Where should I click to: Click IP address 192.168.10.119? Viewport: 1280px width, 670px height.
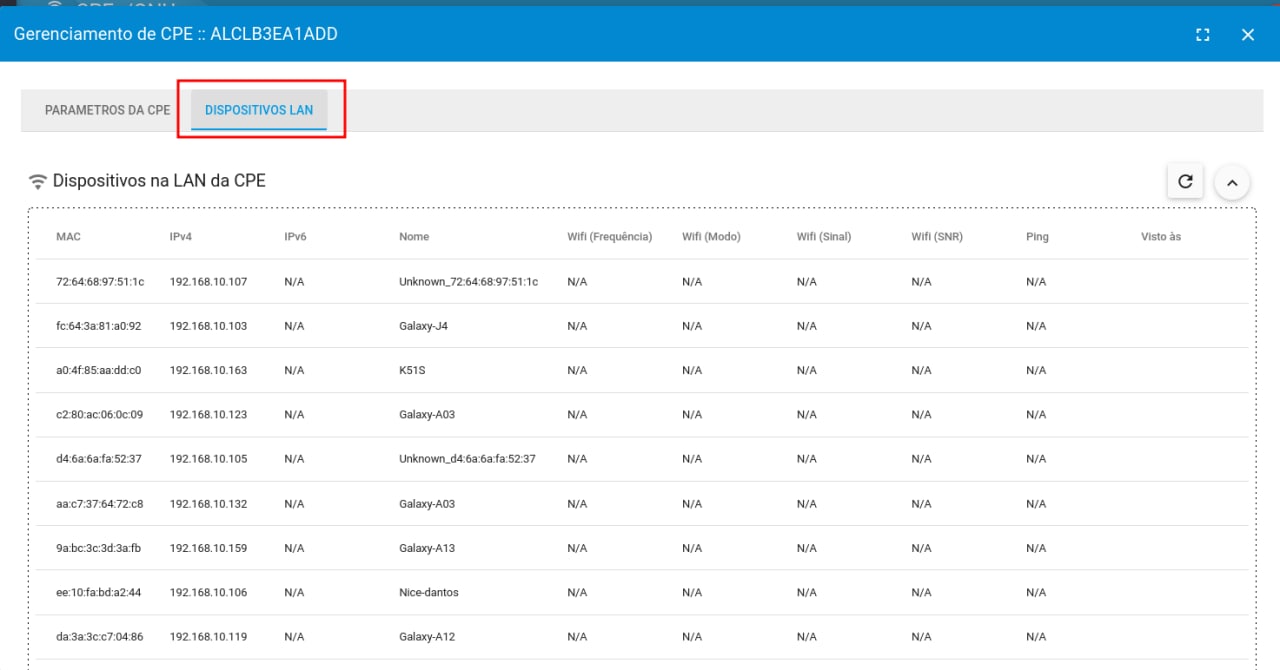(209, 637)
